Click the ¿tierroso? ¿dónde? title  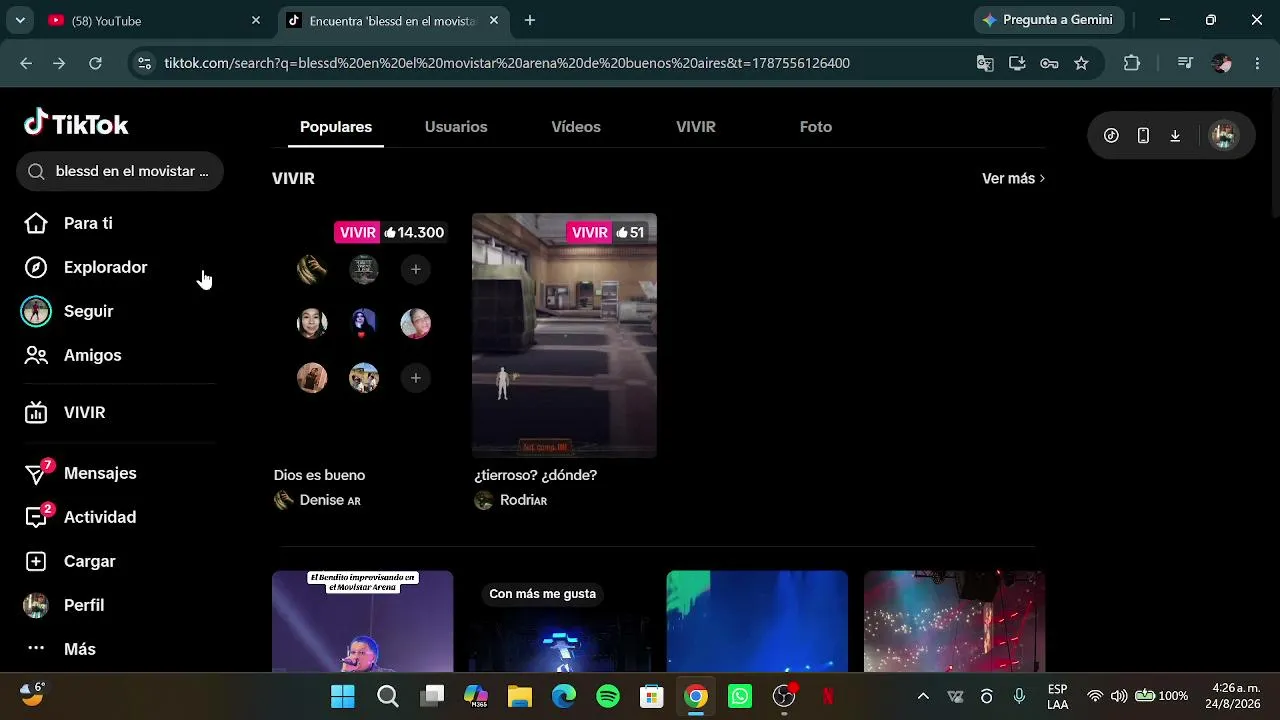(535, 475)
